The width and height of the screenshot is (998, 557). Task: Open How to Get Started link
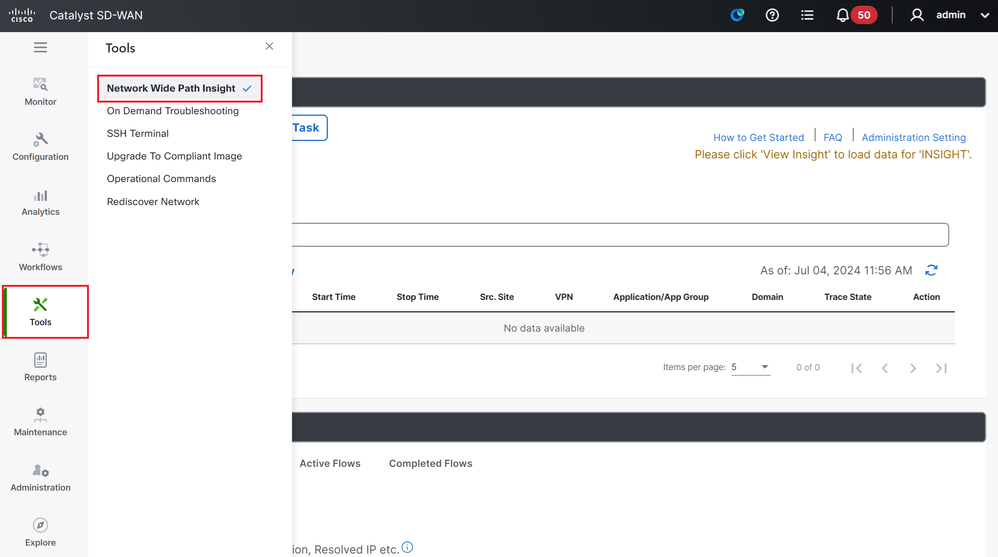[x=758, y=137]
